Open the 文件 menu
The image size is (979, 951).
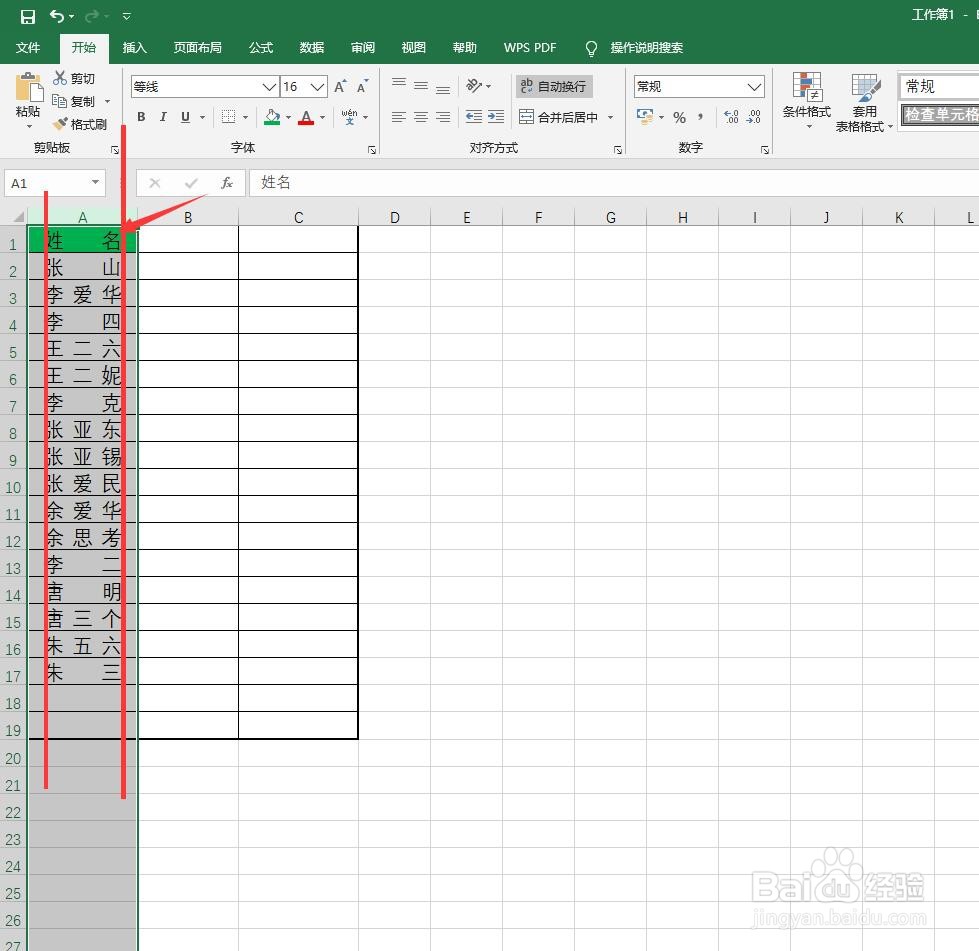point(28,48)
